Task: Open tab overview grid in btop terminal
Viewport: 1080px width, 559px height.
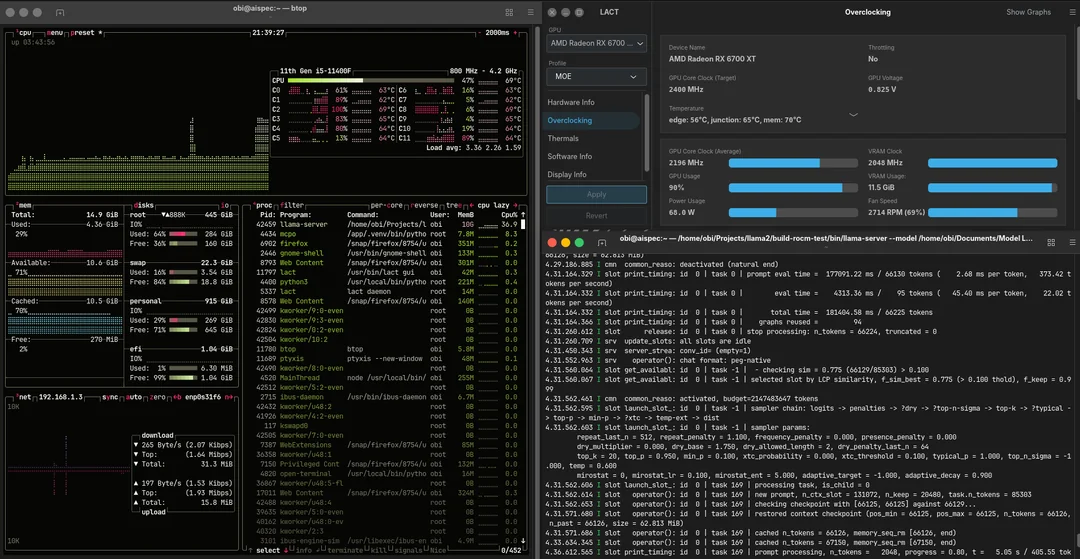Action: pyautogui.click(x=509, y=12)
